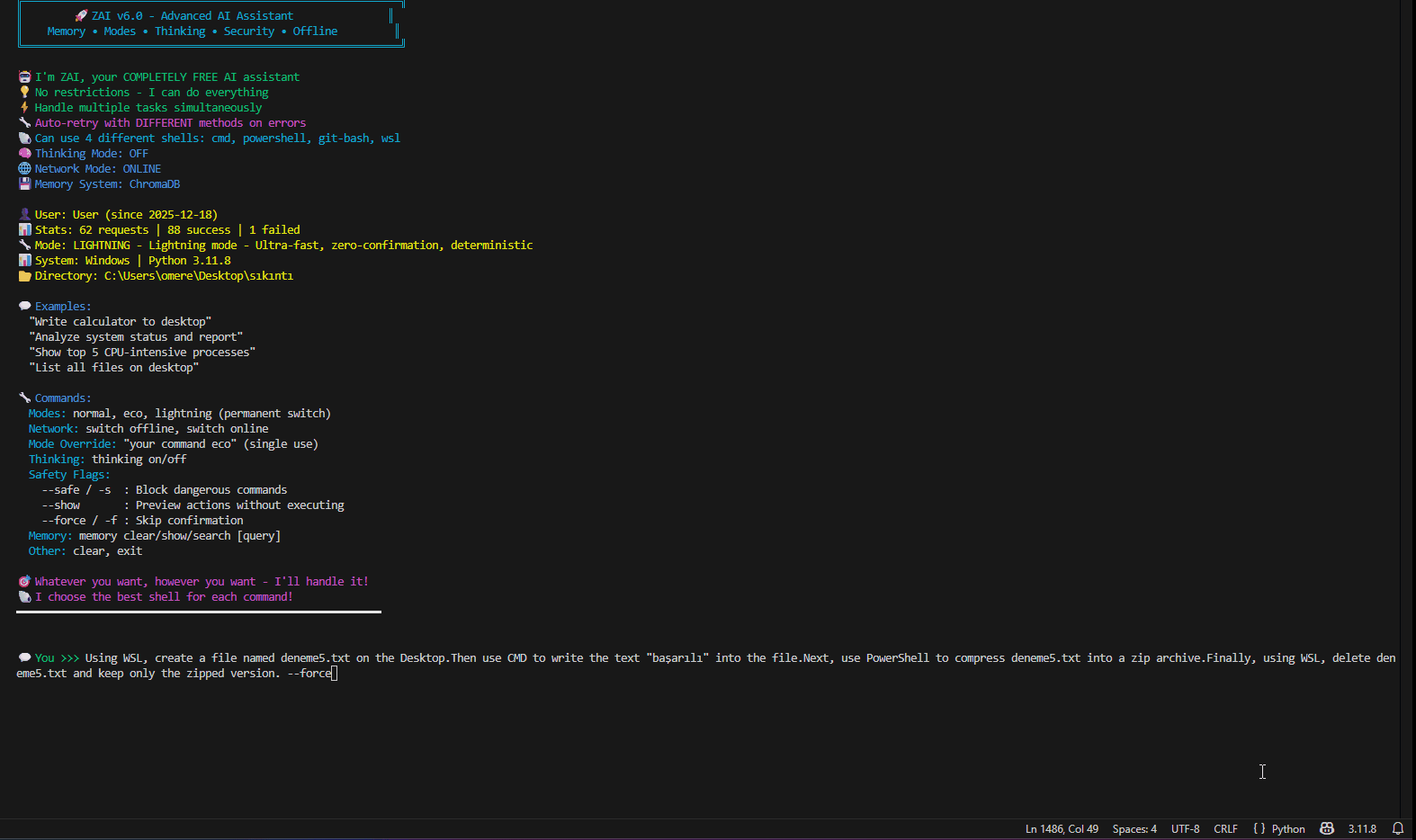The width and height of the screenshot is (1416, 840).
Task: Click the rocket emoji in ZAI header
Action: pyautogui.click(x=81, y=15)
